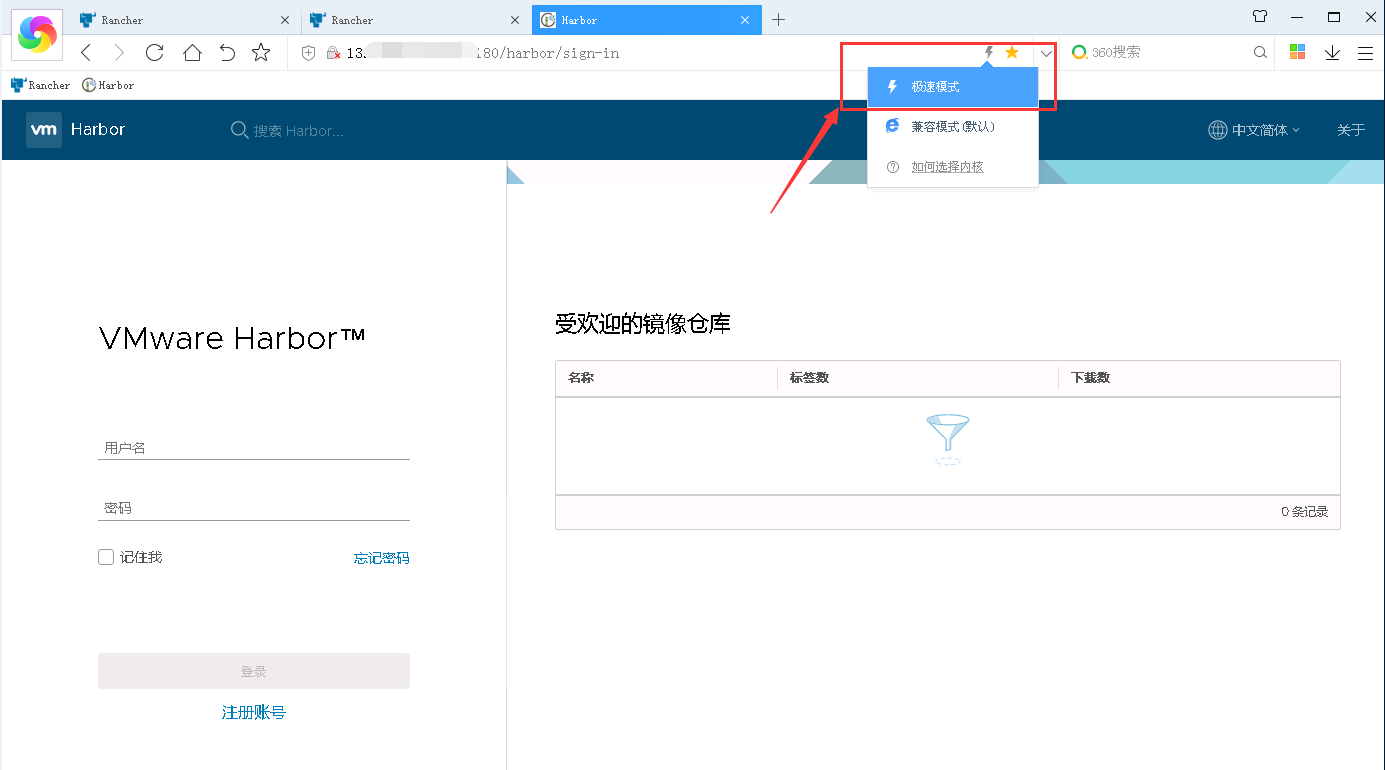Click the 下载数 column header
The image size is (1385, 770).
click(1090, 378)
